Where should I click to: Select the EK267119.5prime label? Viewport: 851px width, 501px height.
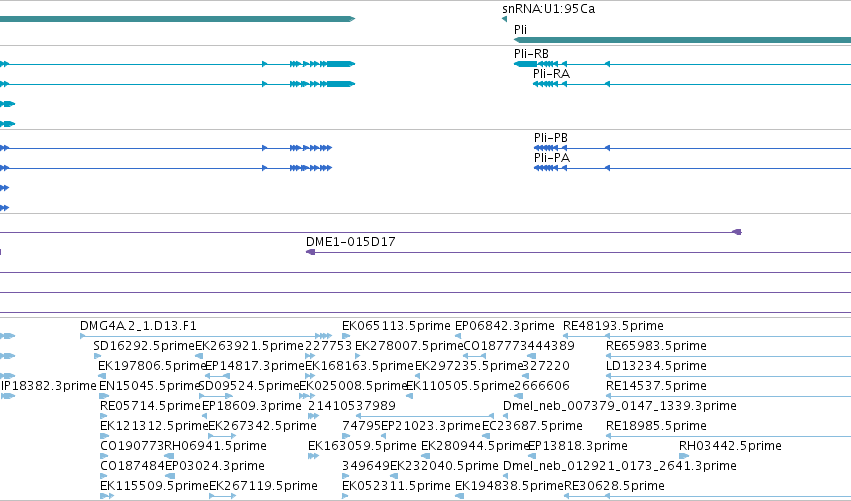click(263, 486)
